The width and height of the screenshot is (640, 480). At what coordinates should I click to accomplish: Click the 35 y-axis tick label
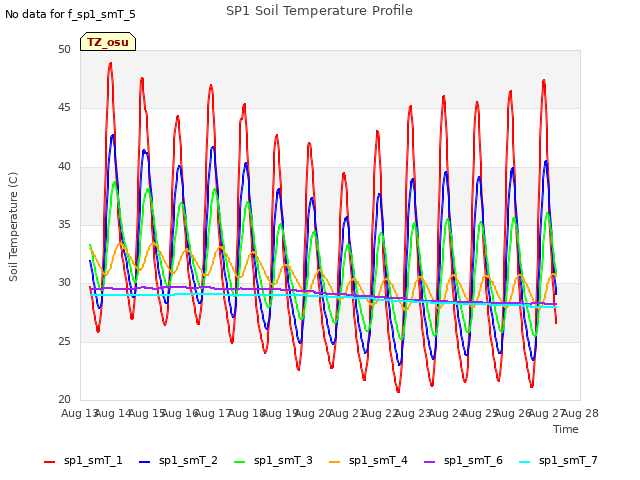(x=64, y=224)
